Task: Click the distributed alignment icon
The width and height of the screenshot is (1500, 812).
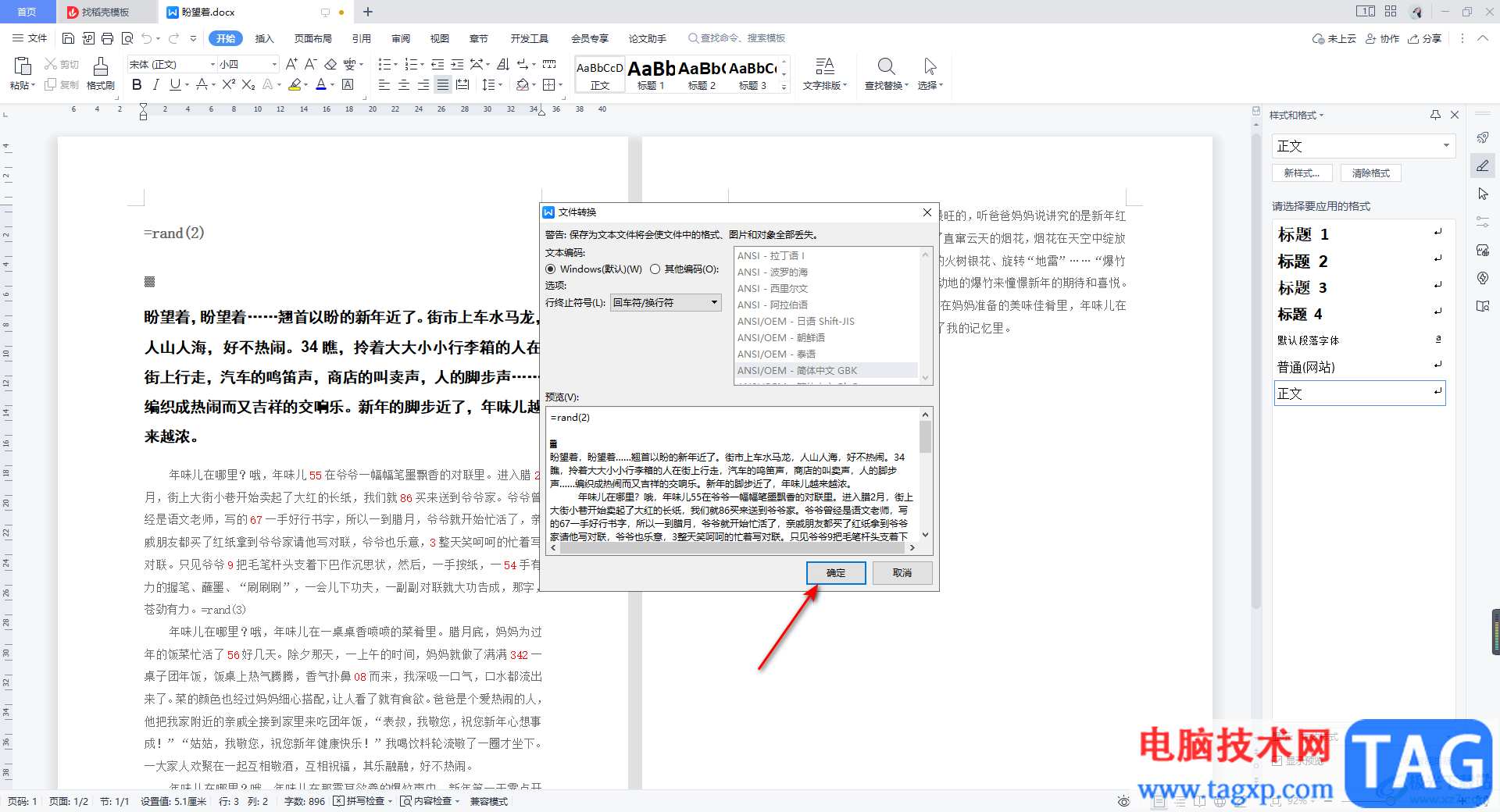Action: [462, 84]
